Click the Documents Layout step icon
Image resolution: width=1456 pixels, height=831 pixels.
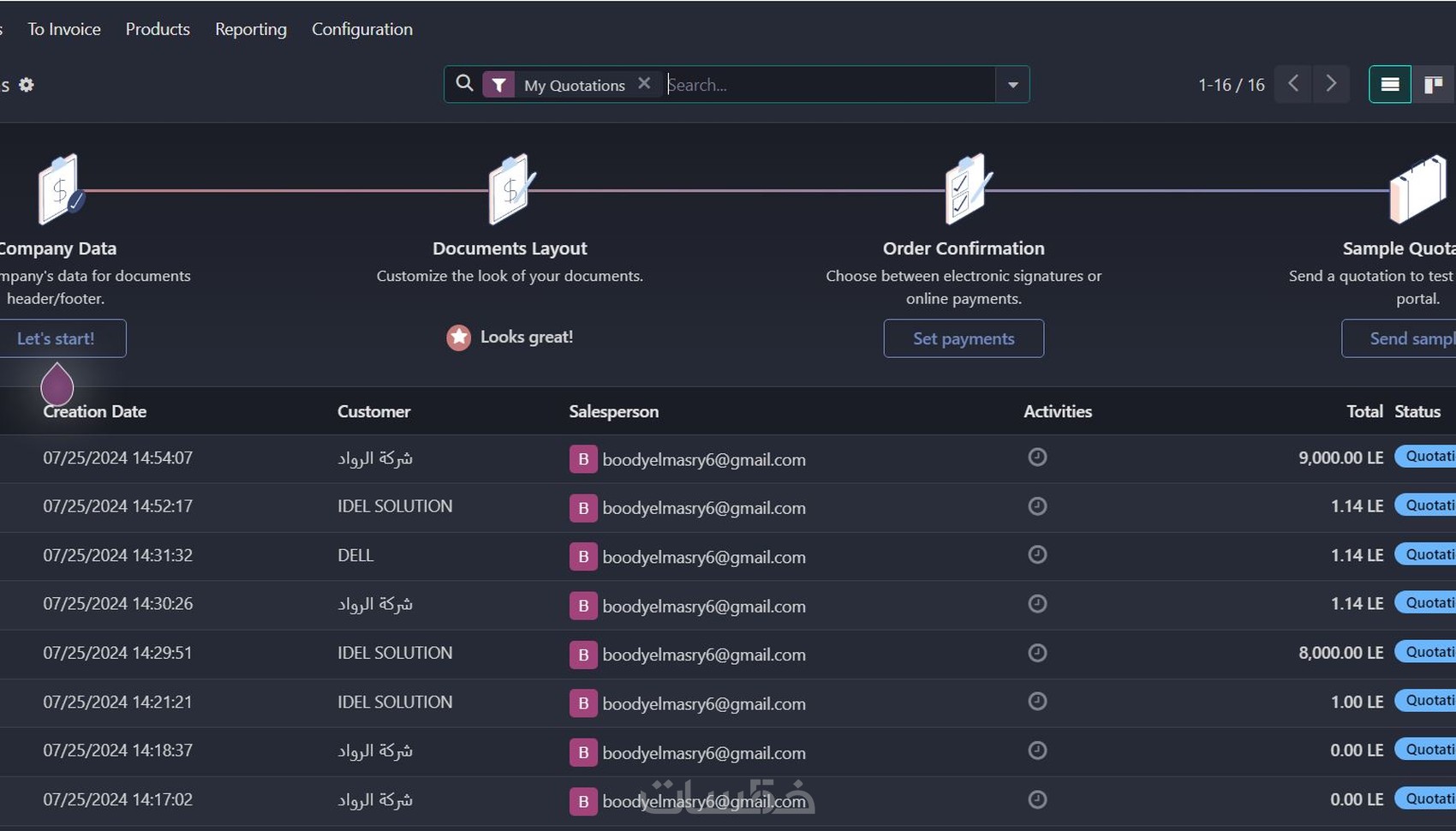[510, 189]
